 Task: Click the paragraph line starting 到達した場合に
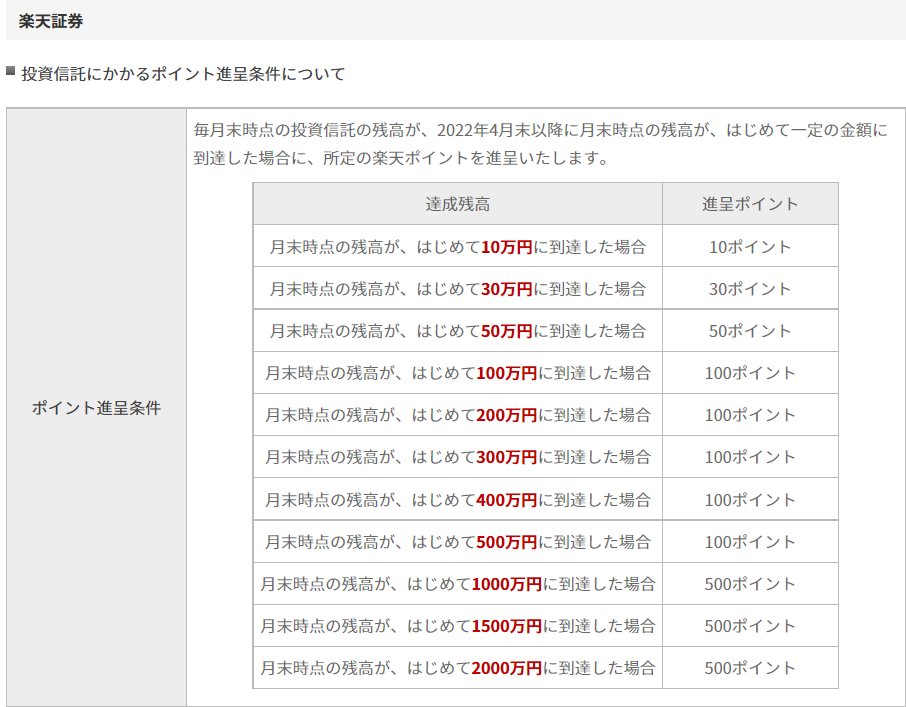pos(401,158)
